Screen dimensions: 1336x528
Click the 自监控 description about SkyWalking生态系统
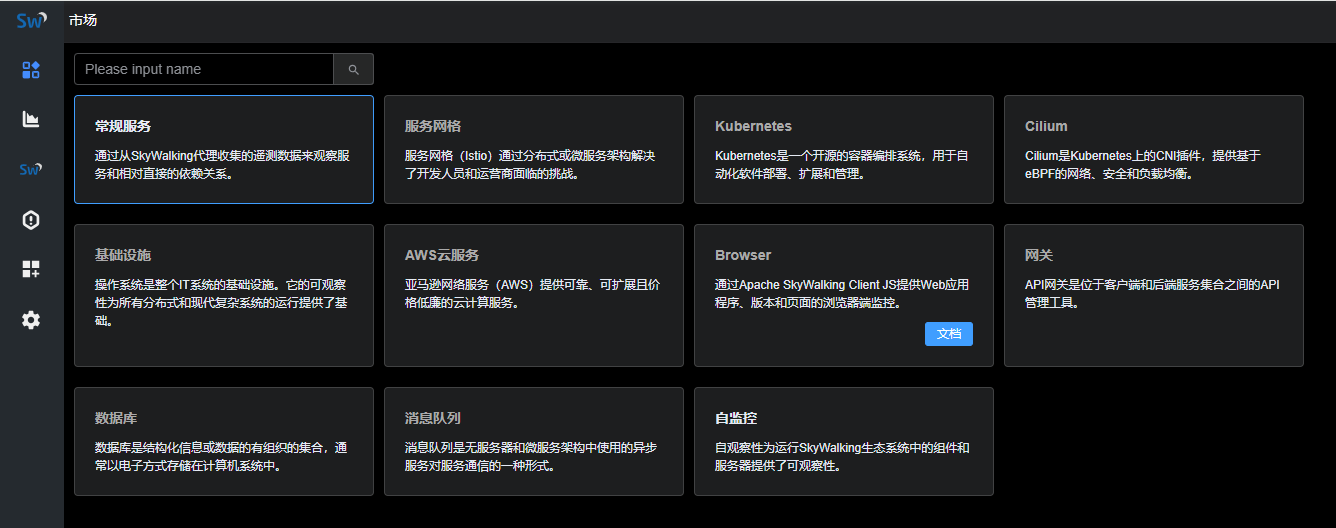pyautogui.click(x=842, y=456)
